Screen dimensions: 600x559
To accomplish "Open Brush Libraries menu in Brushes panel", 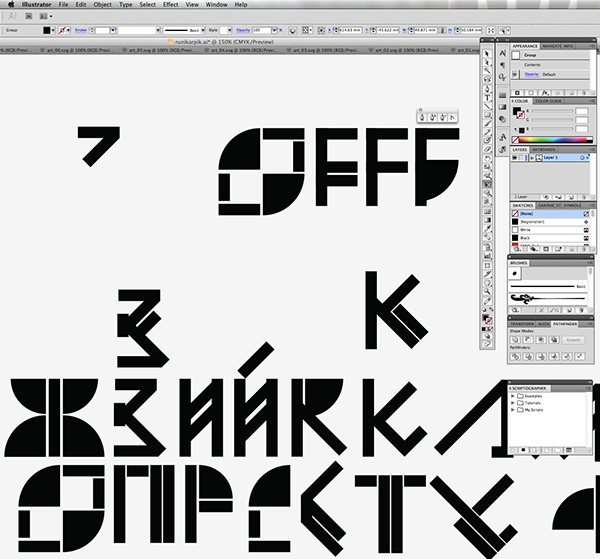I will [x=515, y=310].
